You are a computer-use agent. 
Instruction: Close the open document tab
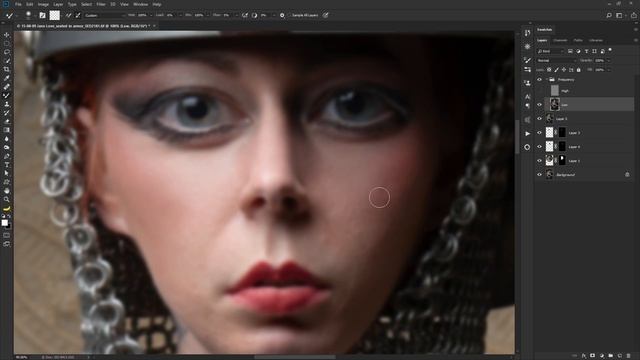click(154, 26)
